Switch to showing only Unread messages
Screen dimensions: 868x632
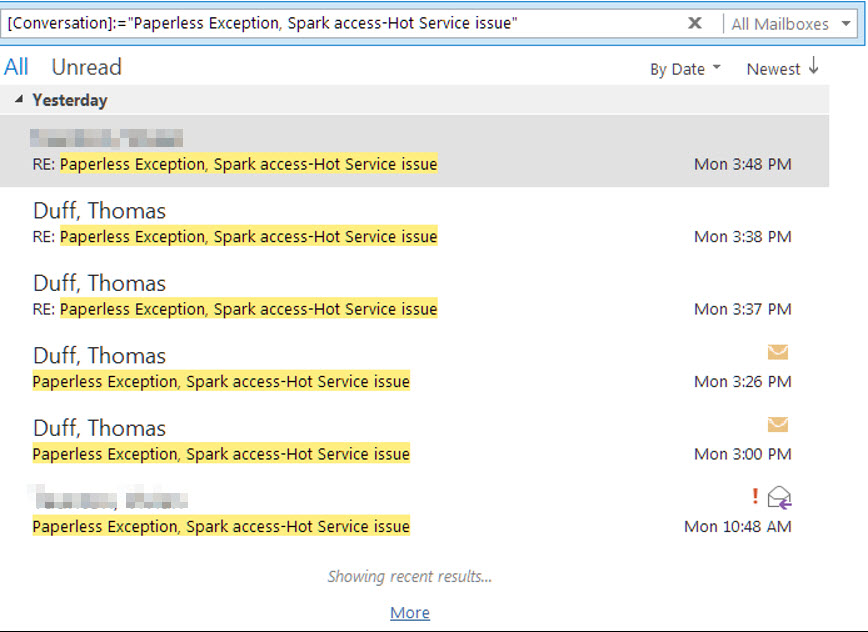click(86, 67)
